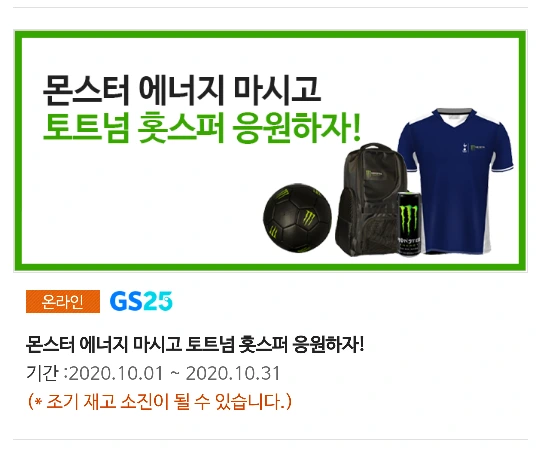The width and height of the screenshot is (540, 456).
Task: Click the orange 온라인 badge
Action: tap(63, 302)
